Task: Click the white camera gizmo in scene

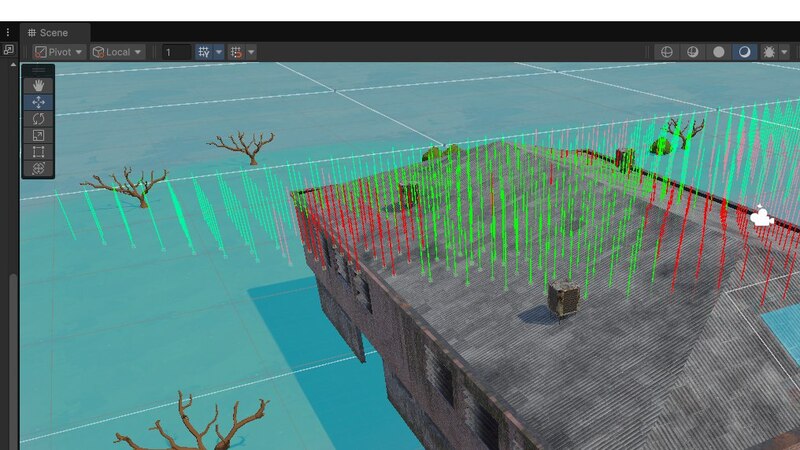Action: [761, 215]
